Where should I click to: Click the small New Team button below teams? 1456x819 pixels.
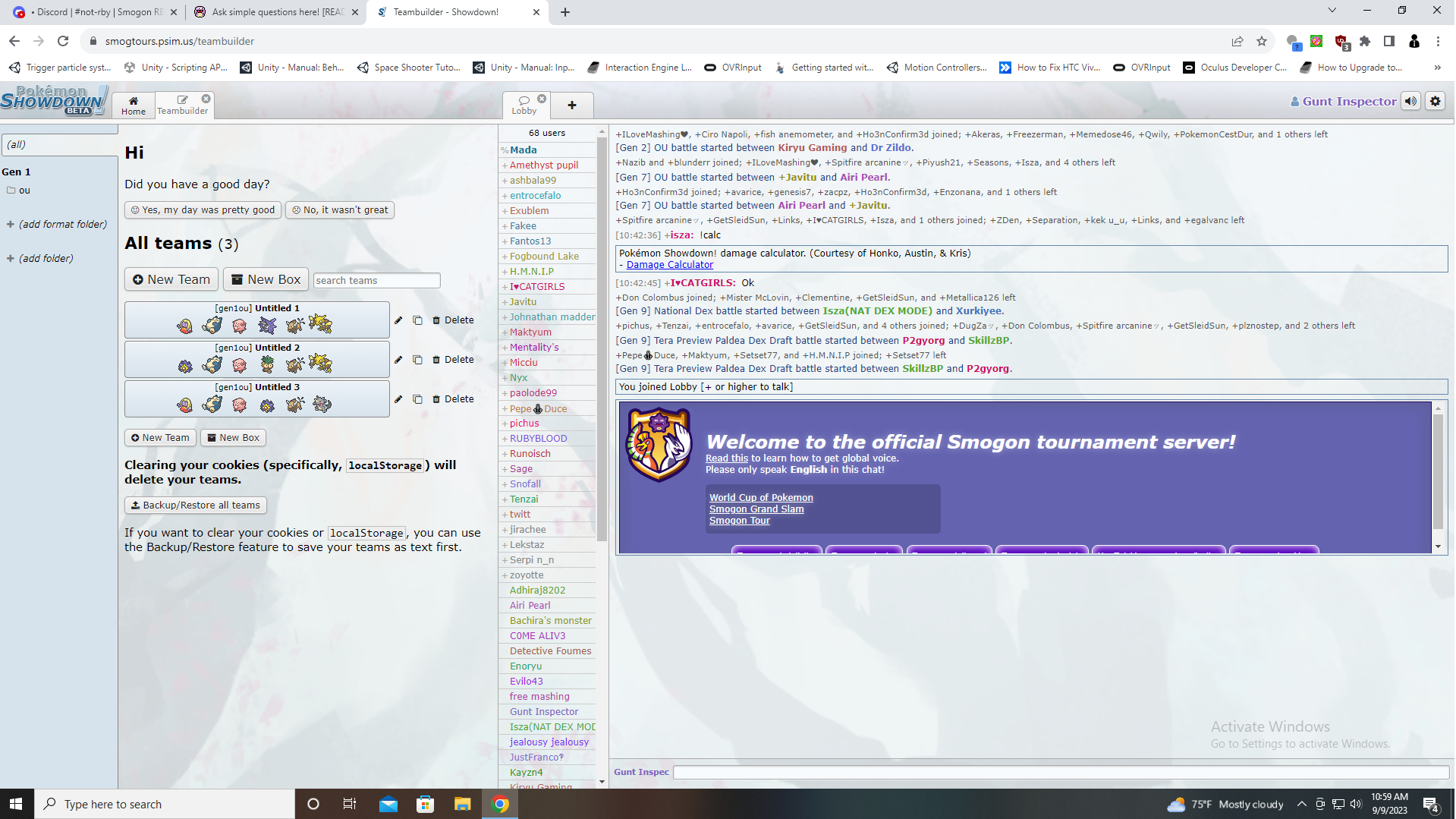[160, 438]
